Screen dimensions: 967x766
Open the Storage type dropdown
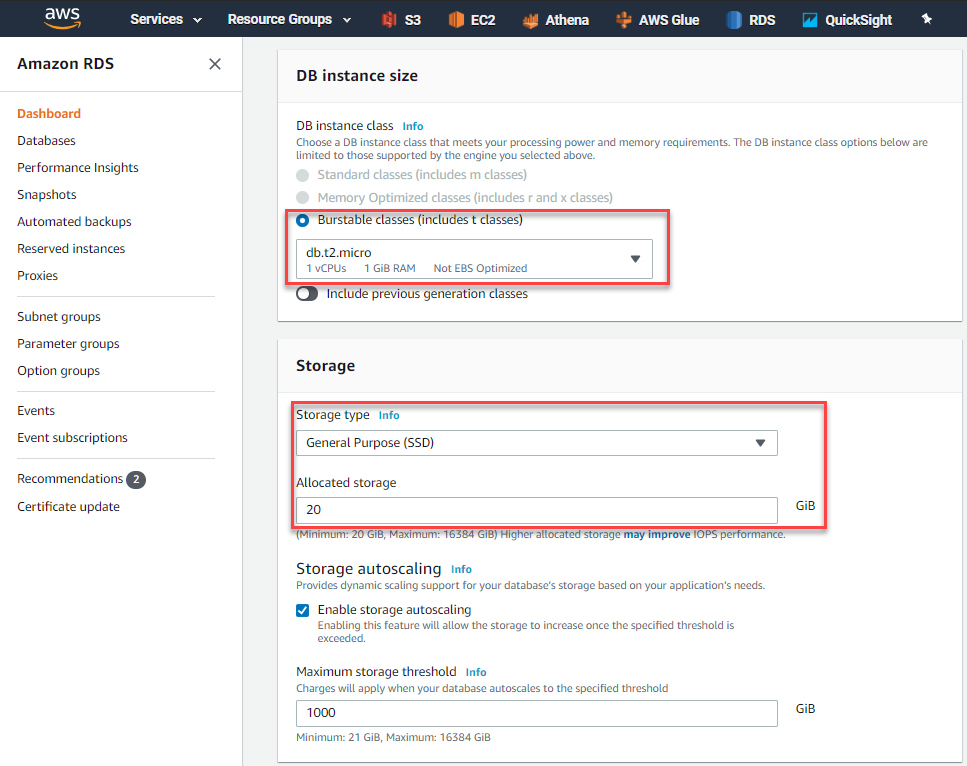tap(537, 443)
